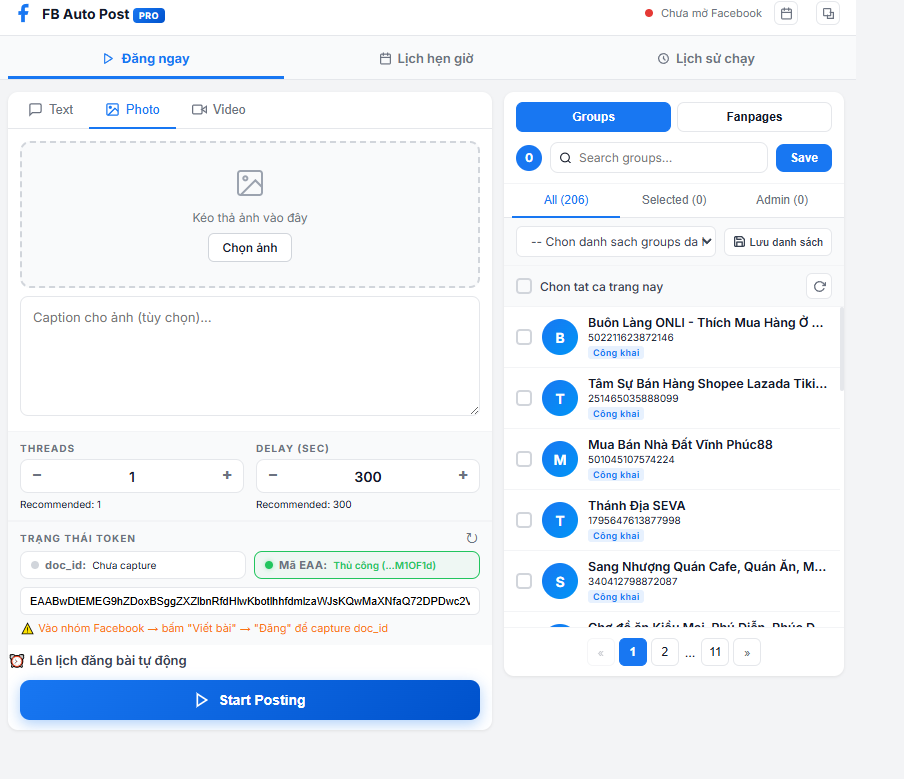
Task: Click the avatar B of Buôn Làng ONLI group
Action: 560,337
